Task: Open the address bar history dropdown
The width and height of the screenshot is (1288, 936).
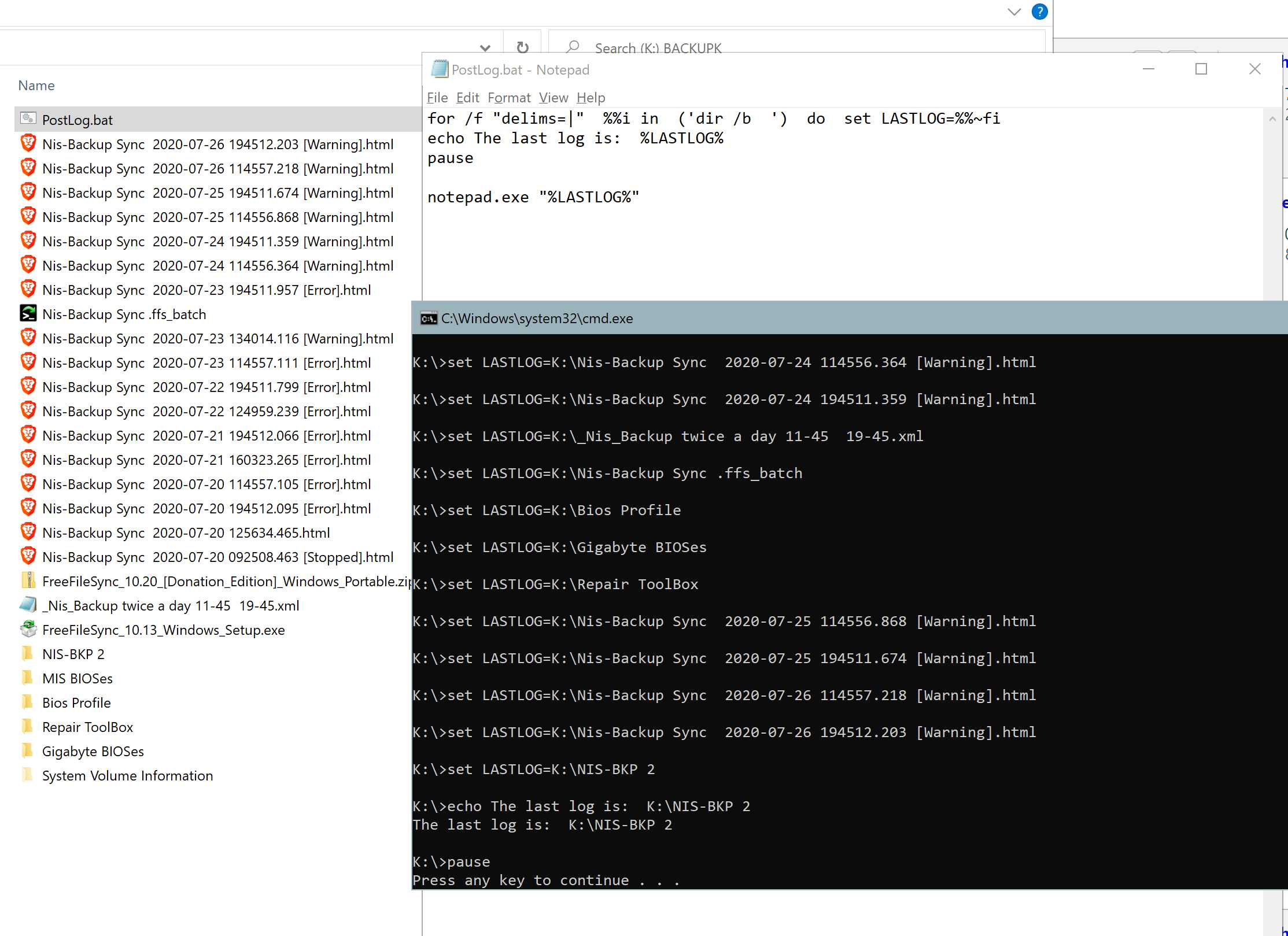Action: [485, 47]
